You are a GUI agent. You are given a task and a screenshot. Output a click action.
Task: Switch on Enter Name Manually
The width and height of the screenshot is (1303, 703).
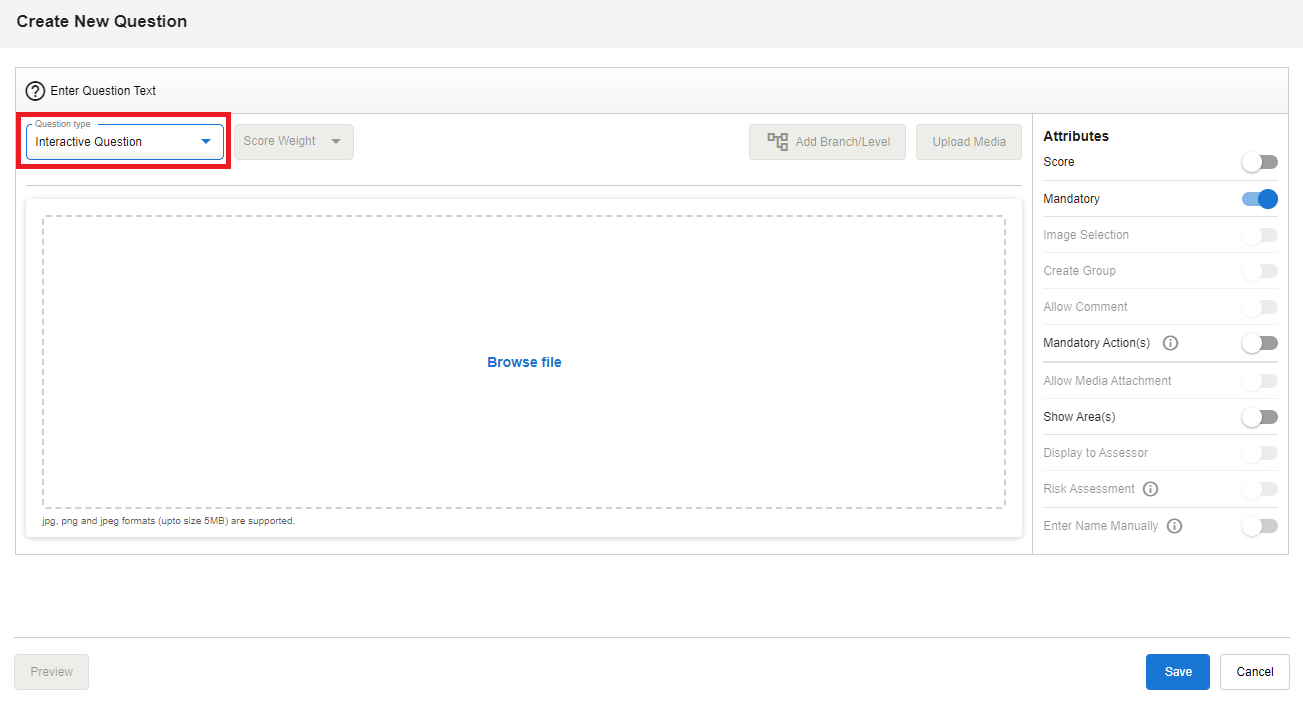click(x=1259, y=526)
